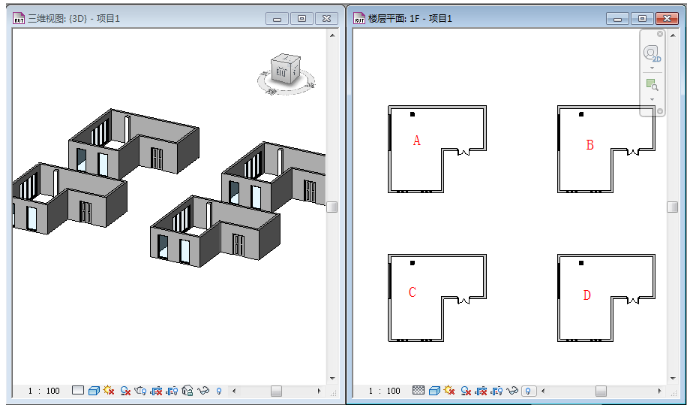Screen dimensions: 694x413
Task: Open Detail Level in the 3D view
Action: click(x=78, y=390)
